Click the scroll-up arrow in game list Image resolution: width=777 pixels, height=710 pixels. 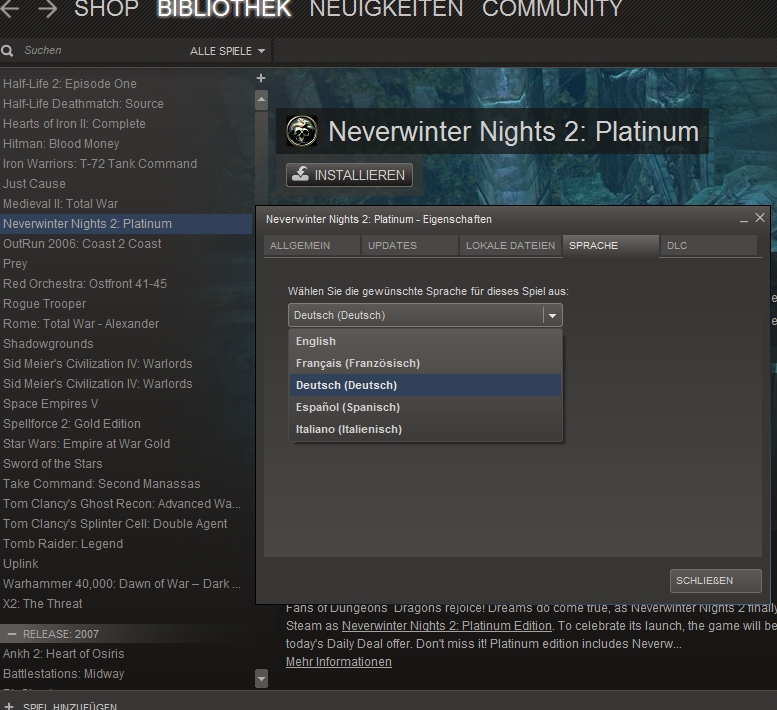pos(261,100)
